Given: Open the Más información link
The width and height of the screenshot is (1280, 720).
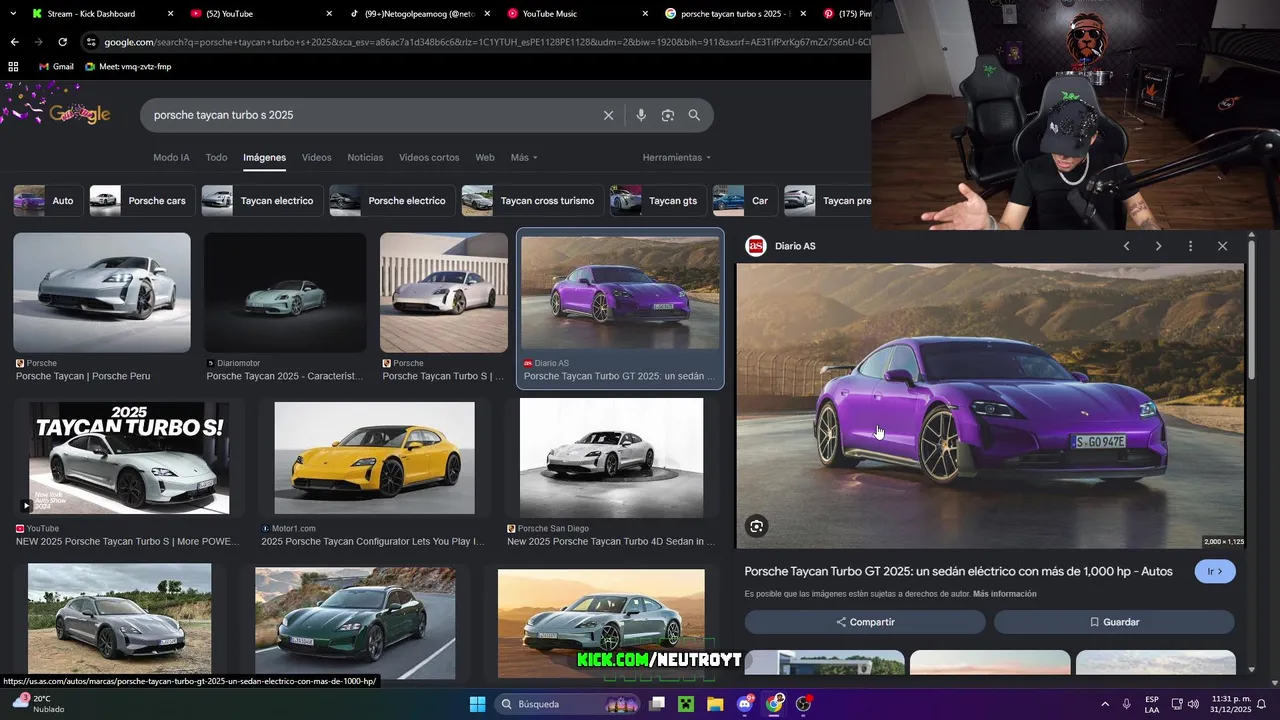Looking at the screenshot, I should click(x=1004, y=594).
